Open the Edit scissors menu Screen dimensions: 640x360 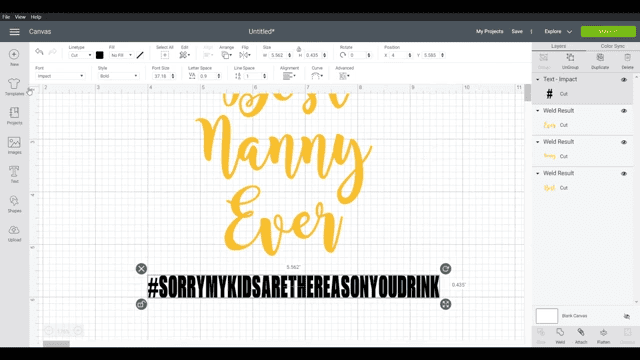[x=184, y=55]
